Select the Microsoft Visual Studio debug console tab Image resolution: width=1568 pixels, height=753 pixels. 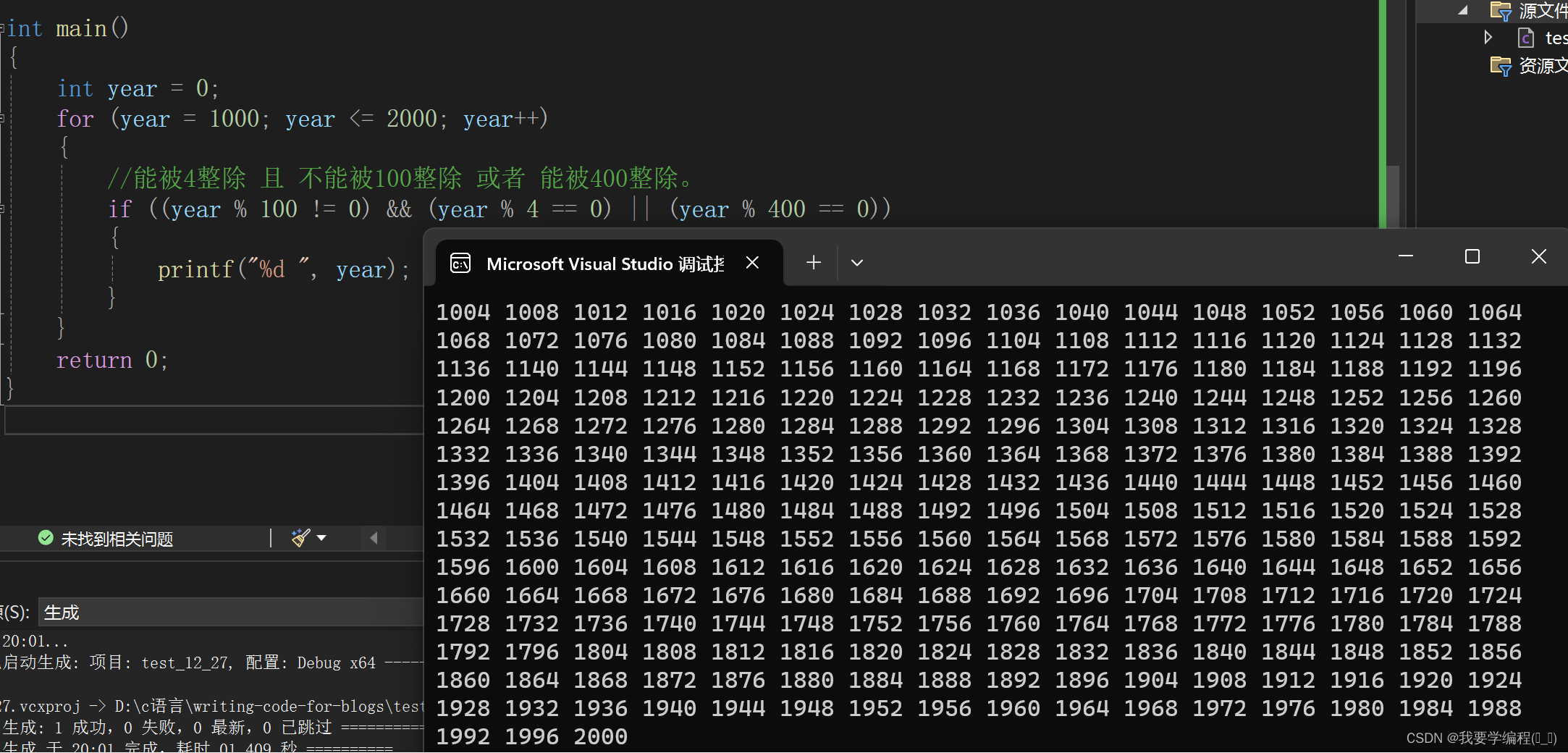[x=610, y=264]
